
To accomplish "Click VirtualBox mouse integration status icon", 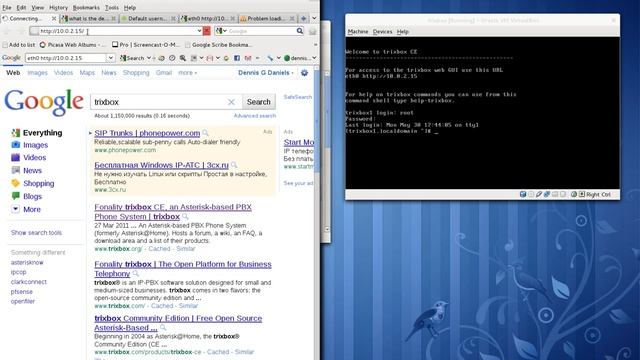I will pyautogui.click(x=573, y=194).
